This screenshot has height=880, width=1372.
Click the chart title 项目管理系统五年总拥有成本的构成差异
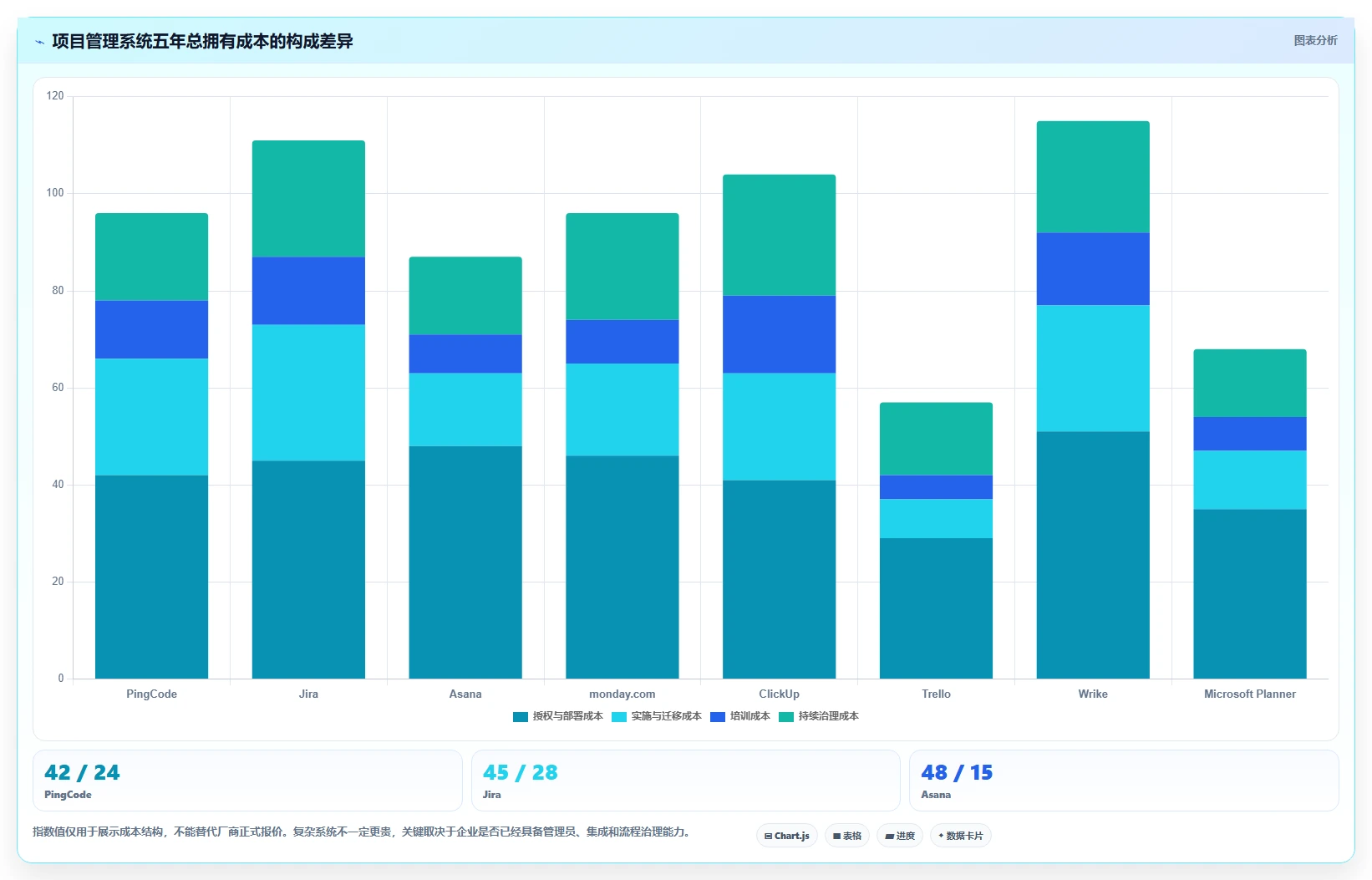[x=202, y=41]
